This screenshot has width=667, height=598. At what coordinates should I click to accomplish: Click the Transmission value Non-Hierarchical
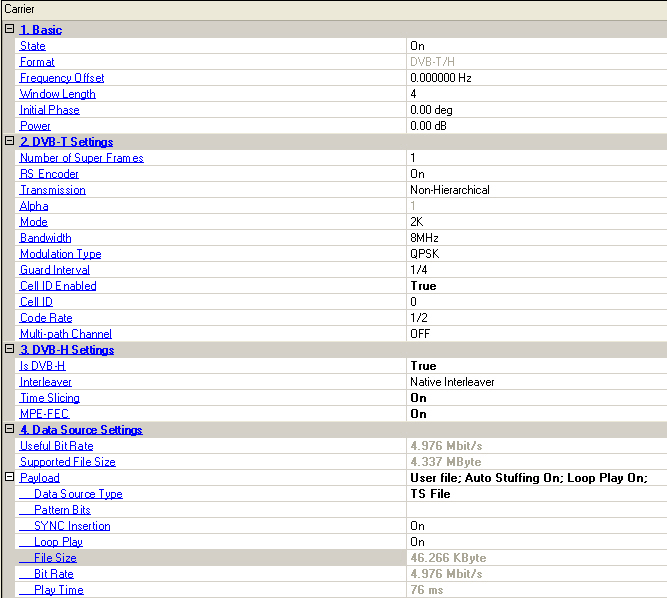pos(450,190)
